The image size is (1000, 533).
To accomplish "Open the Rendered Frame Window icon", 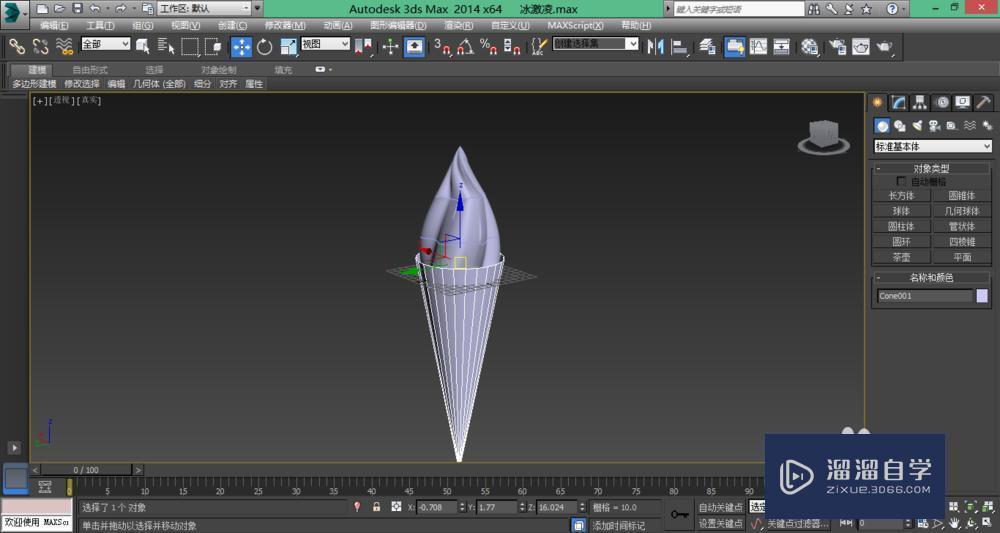I will tap(860, 46).
